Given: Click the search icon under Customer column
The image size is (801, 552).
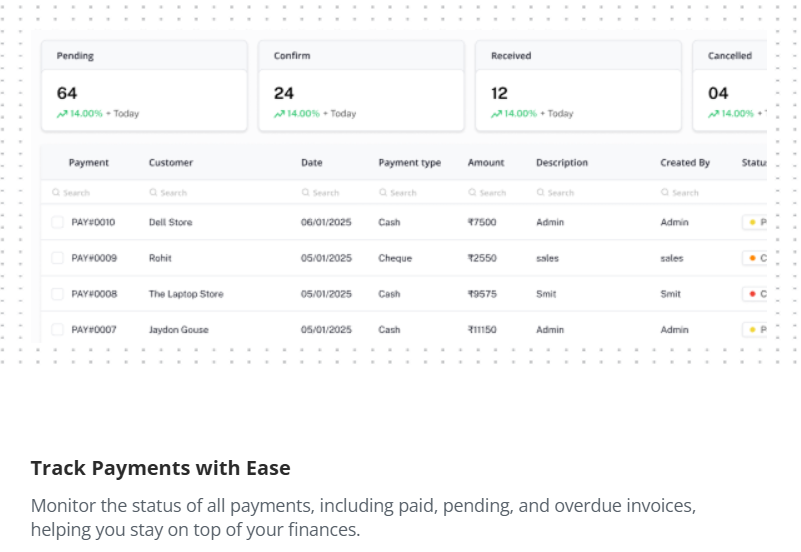Looking at the screenshot, I should click(x=153, y=193).
